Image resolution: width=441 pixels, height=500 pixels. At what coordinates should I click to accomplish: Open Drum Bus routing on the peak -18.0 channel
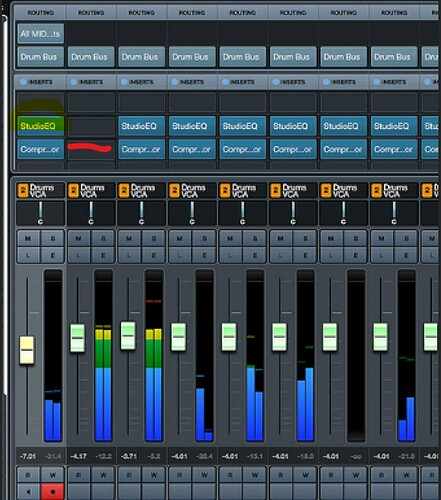[293, 57]
